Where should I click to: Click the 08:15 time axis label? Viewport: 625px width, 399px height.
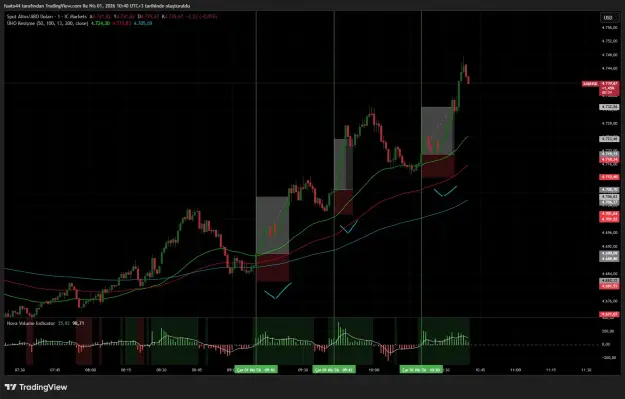(126, 370)
